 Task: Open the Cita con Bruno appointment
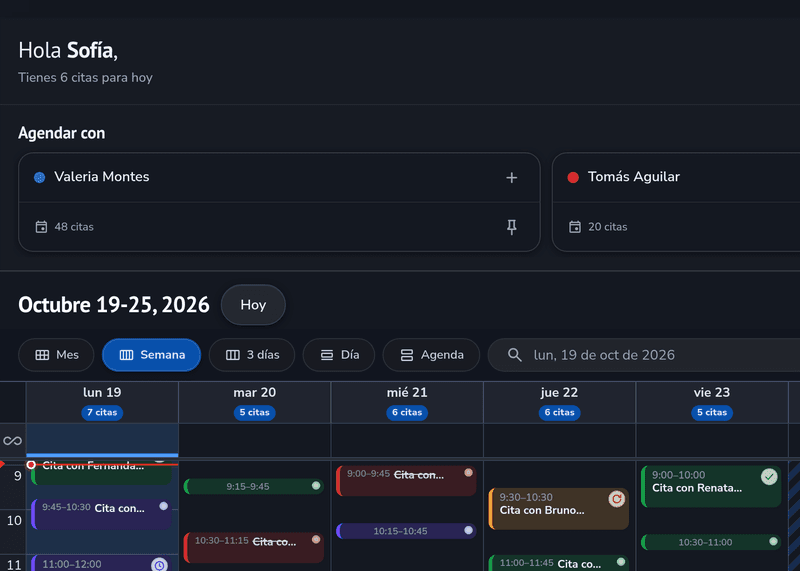pyautogui.click(x=559, y=509)
